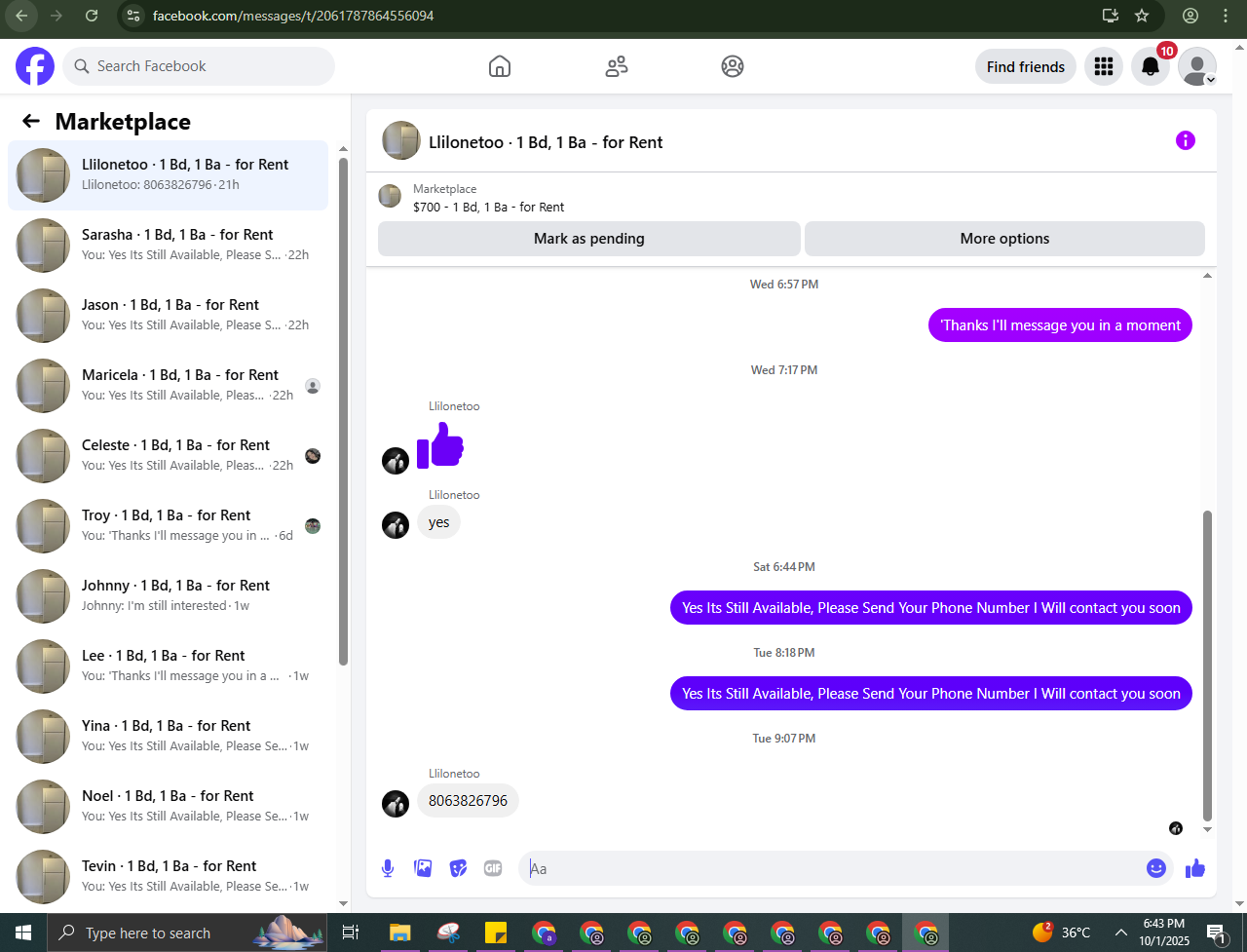Go to the Home feed icon
The height and width of the screenshot is (952, 1247).
499,66
